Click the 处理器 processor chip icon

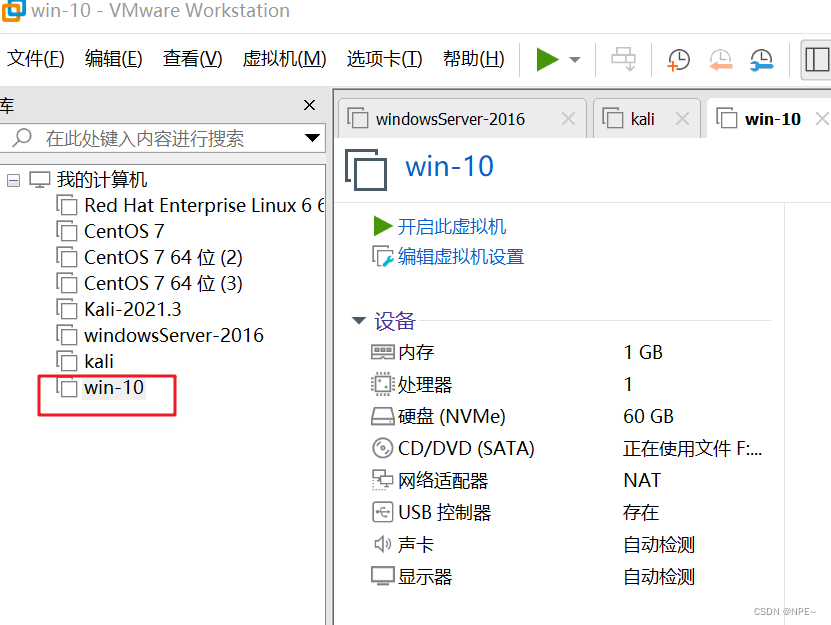pos(382,384)
